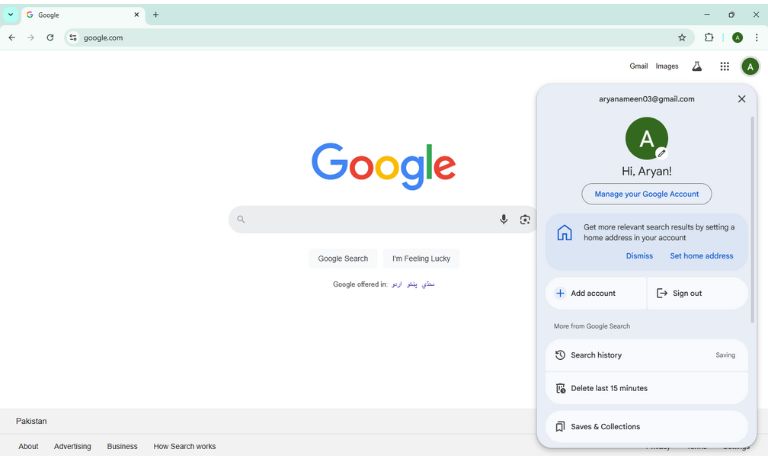This screenshot has width=768, height=460.
Task: Open a new tab
Action: coord(156,15)
